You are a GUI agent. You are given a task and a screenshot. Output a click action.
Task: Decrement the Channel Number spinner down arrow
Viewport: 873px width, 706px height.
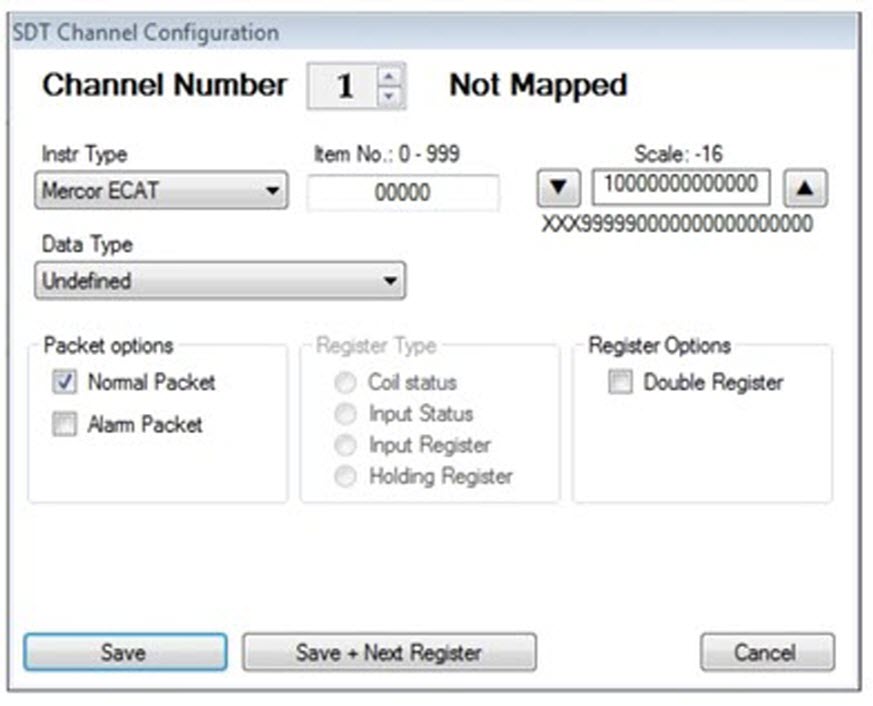point(390,96)
